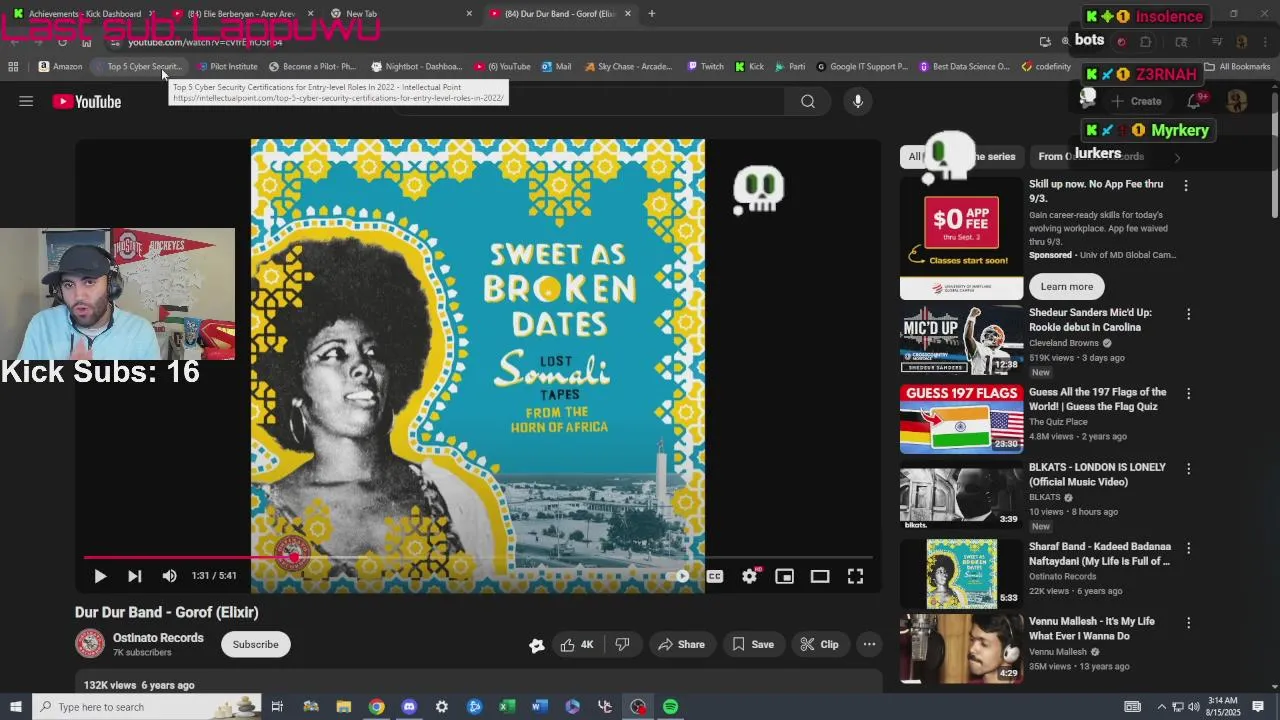The height and width of the screenshot is (720, 1280).
Task: Open options for Skill up now ad
Action: click(x=1186, y=185)
